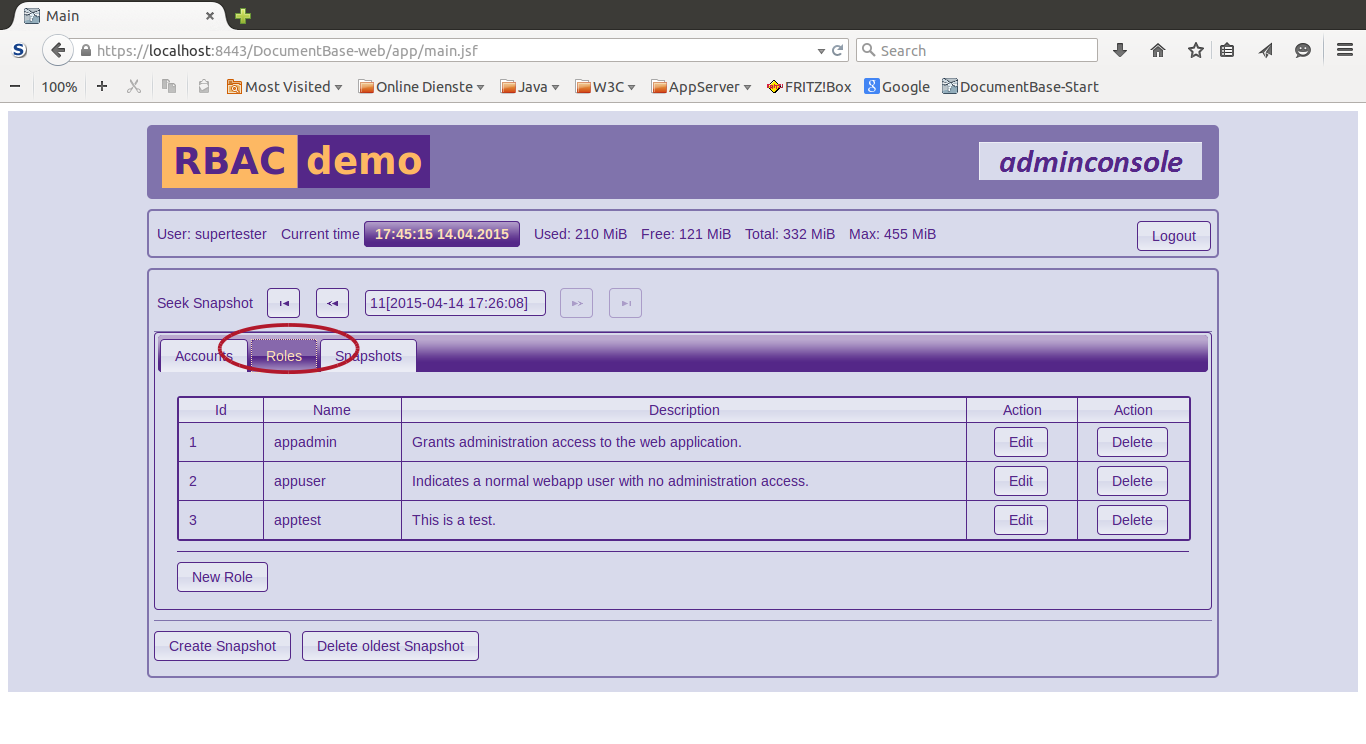This screenshot has height=744, width=1366.
Task: Expand the Most Visited bookmarks folder
Action: point(285,87)
